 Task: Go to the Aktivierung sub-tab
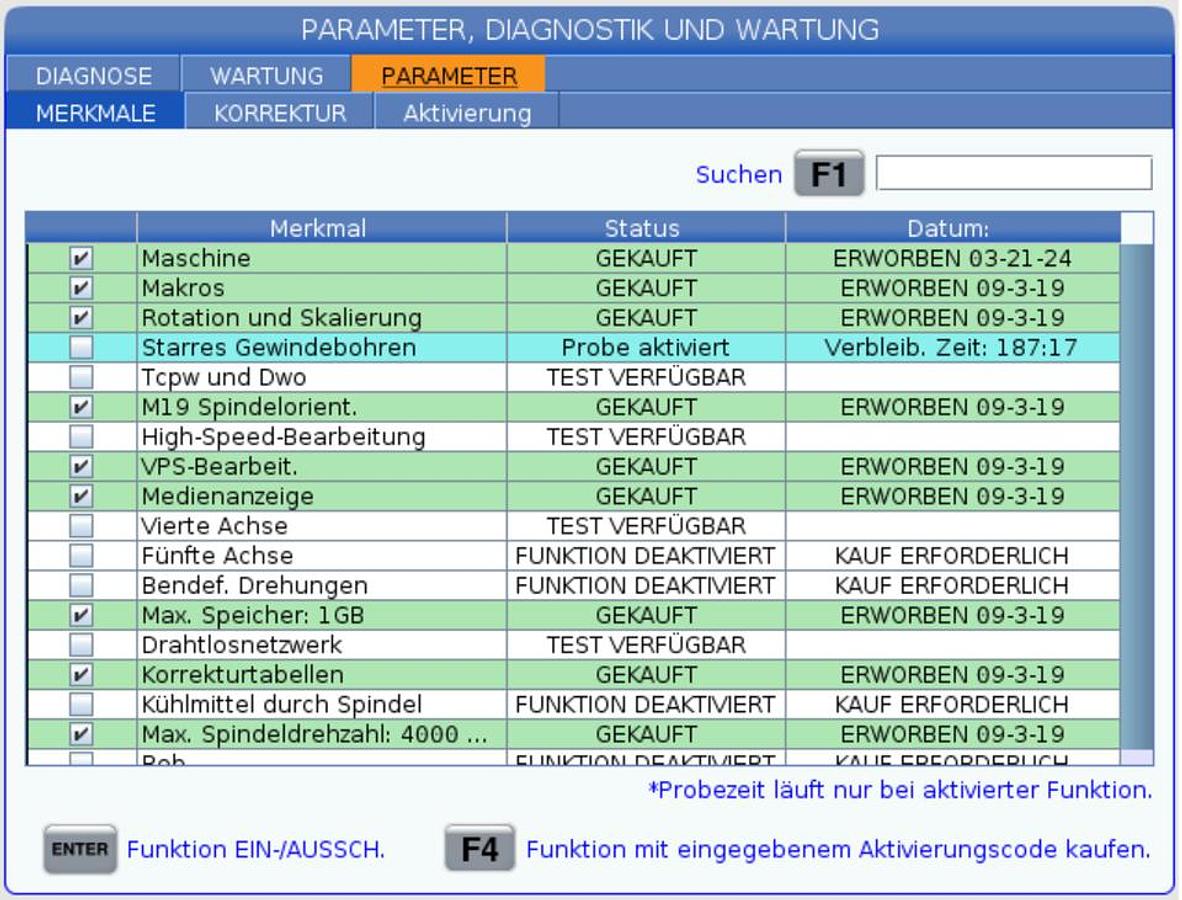click(x=466, y=113)
